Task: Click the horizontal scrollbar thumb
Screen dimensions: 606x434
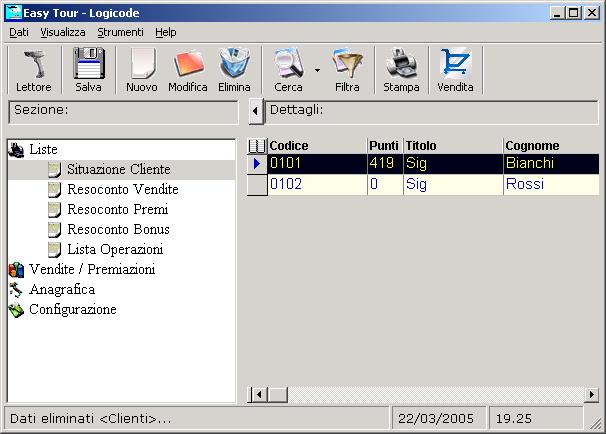Action: point(277,395)
